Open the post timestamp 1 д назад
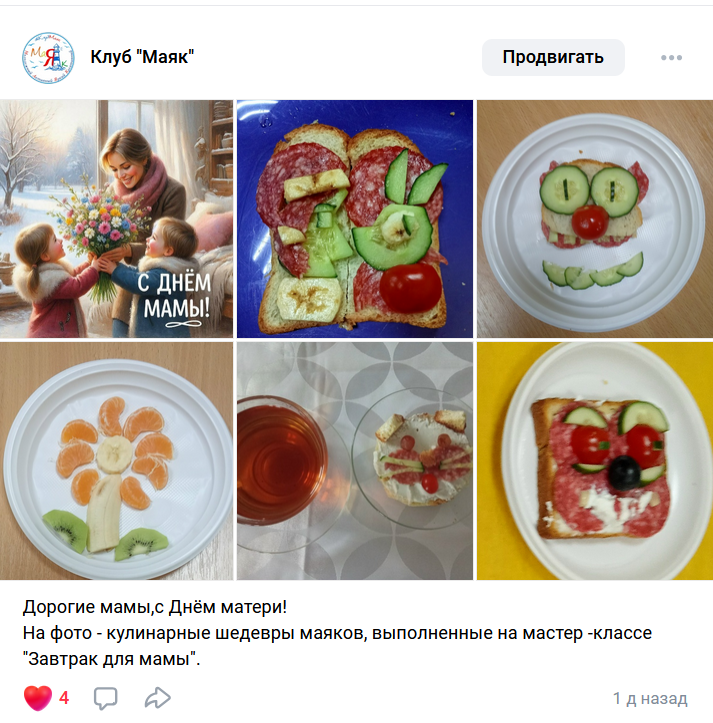Screen dimensions: 713x723 click(x=650, y=699)
